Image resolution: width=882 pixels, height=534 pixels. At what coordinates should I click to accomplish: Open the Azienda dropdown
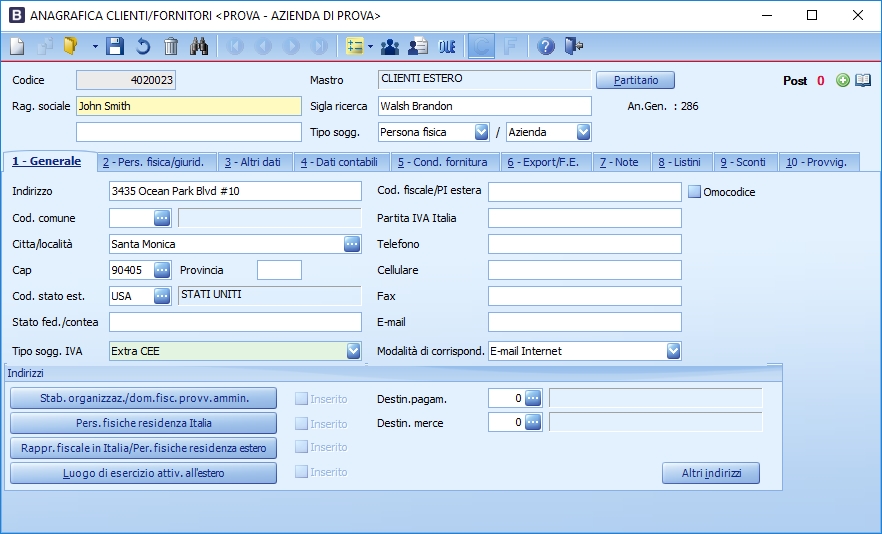tap(583, 132)
